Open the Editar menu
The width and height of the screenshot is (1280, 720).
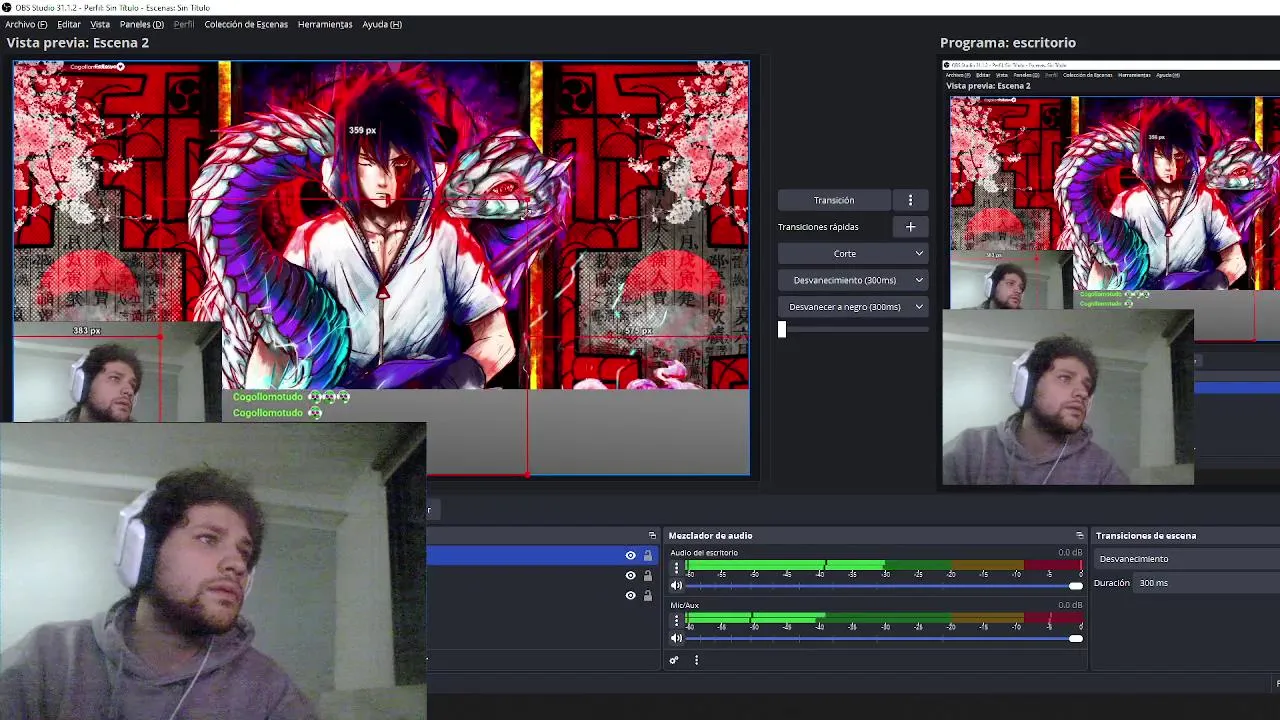coord(69,24)
